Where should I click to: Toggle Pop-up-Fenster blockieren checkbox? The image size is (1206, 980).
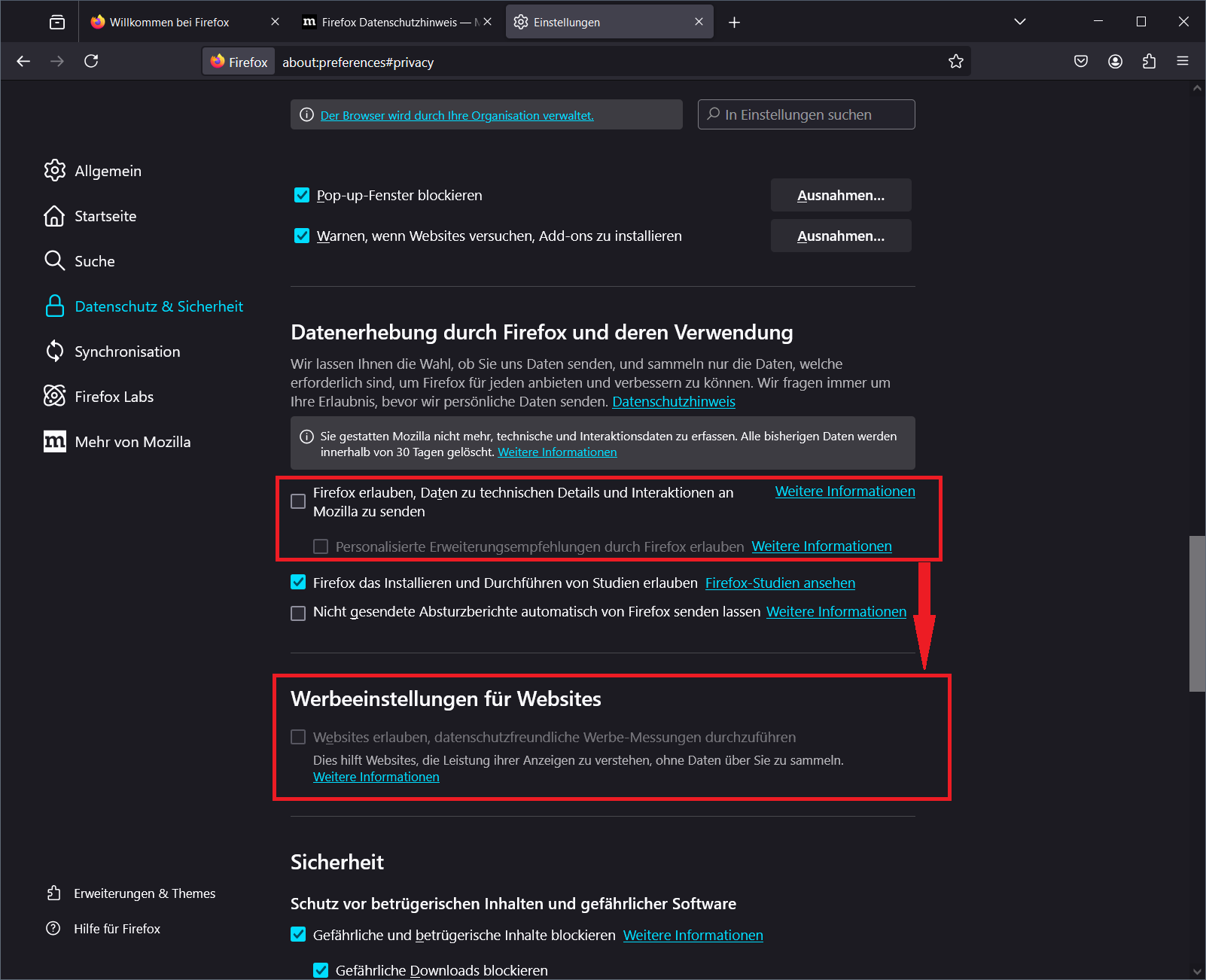(x=302, y=196)
